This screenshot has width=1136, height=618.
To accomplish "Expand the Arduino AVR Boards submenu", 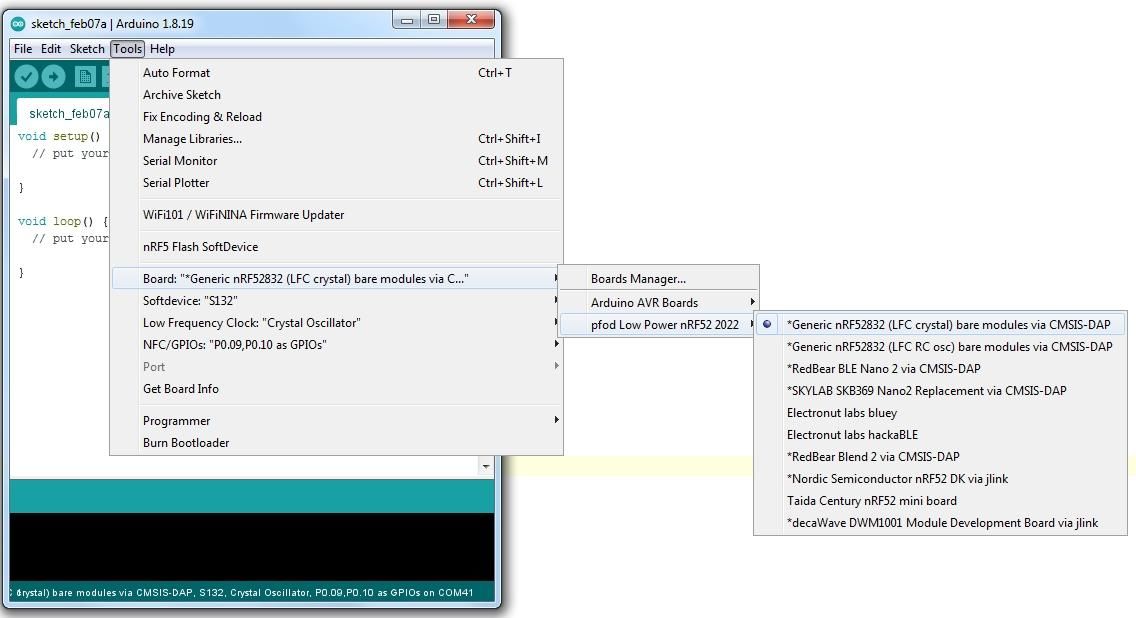I will coord(640,302).
